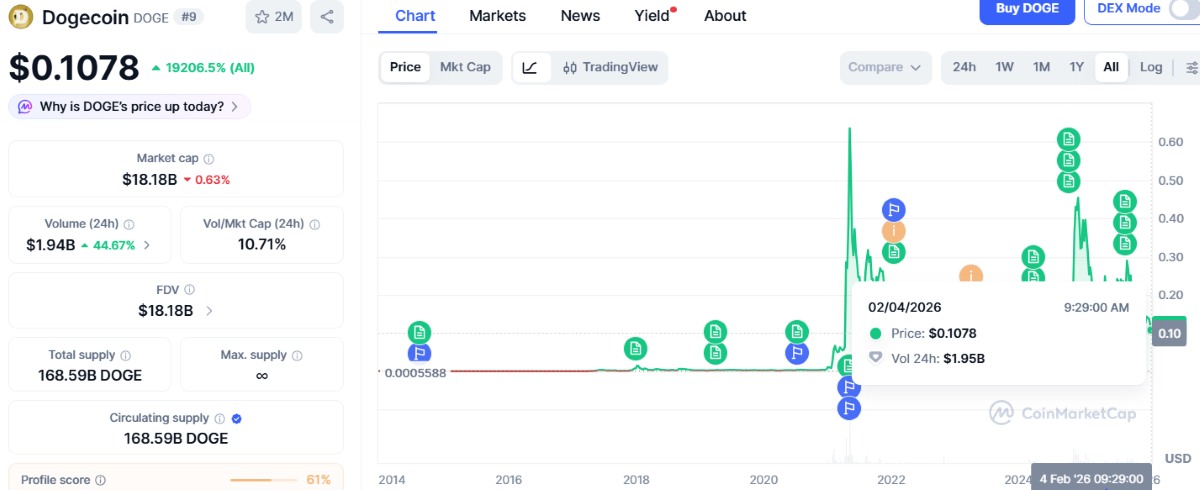Click the 19206.5% (All) change text
Viewport: 1200px width, 490px height.
(x=212, y=68)
